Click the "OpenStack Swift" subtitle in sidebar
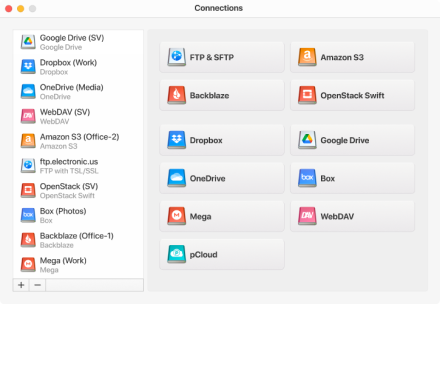Viewport: 440px width, 375px height. tap(67, 196)
